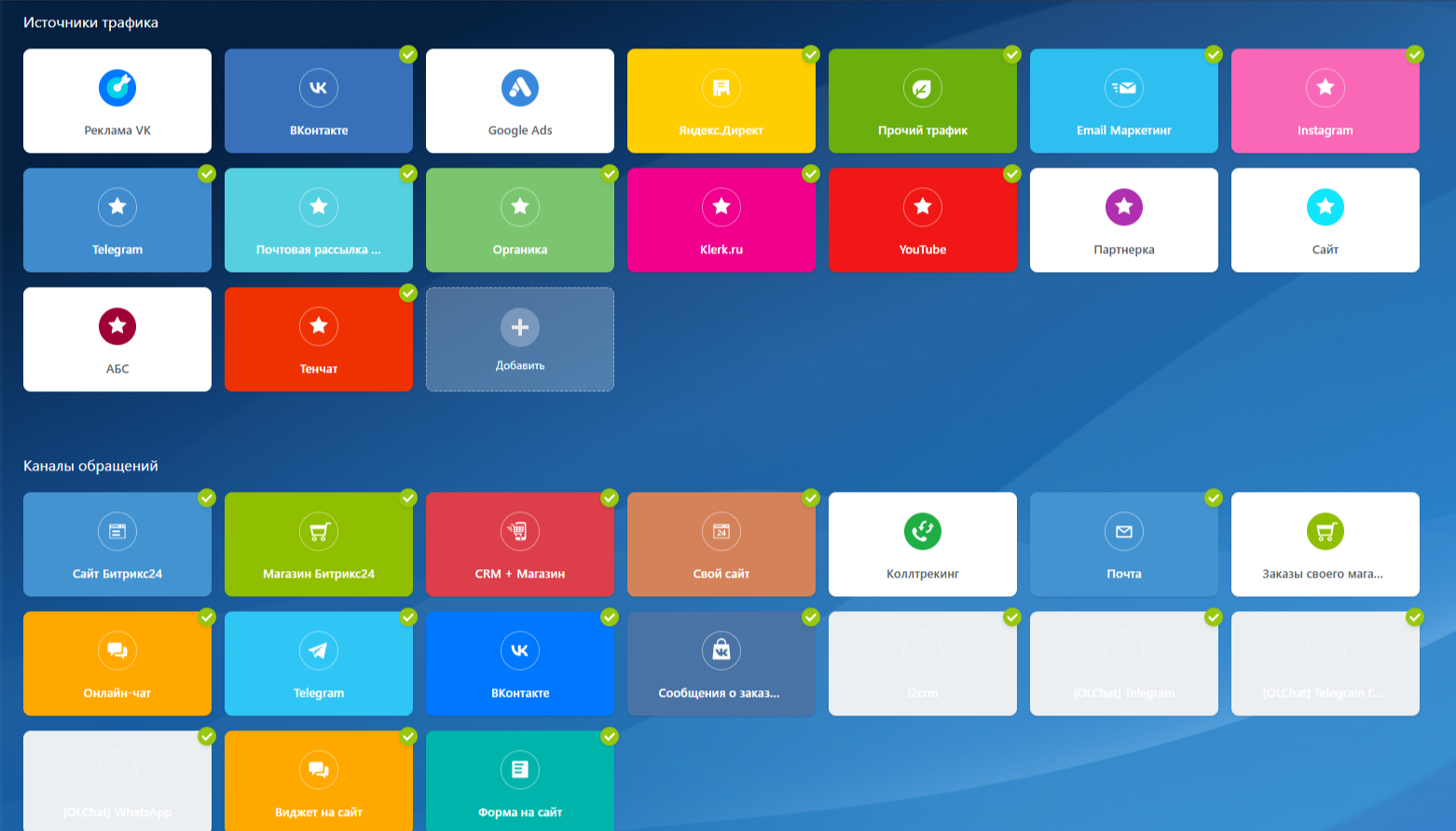Click the green checkmark badge on the Тенчат tile
Viewport: 1456px width, 831px height.
[408, 293]
